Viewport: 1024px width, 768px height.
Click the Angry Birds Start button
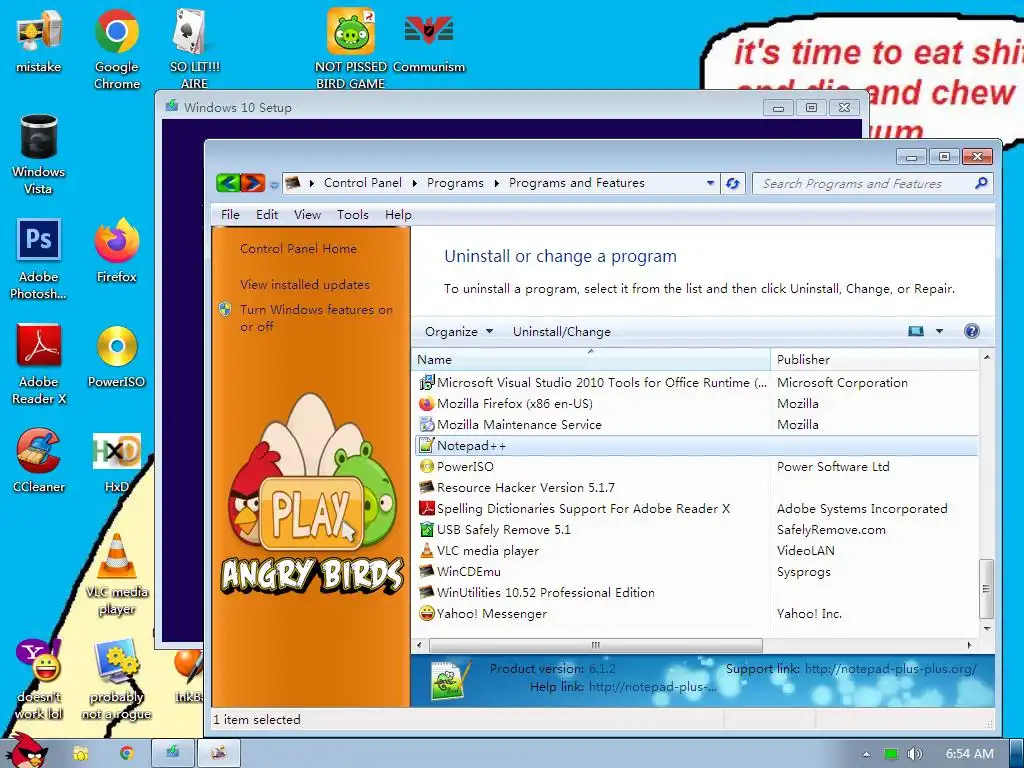(25, 751)
